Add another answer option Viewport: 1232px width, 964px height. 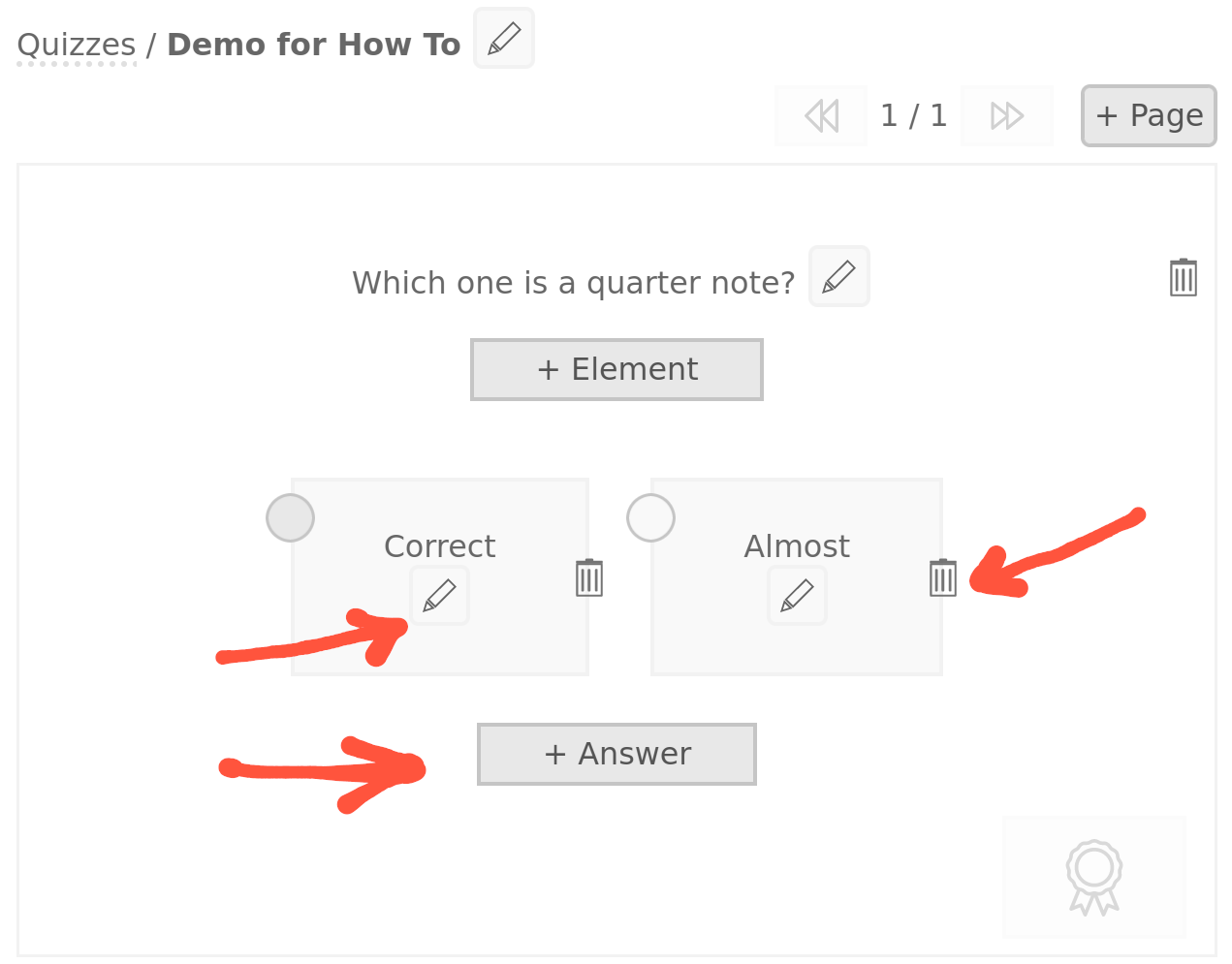click(616, 754)
